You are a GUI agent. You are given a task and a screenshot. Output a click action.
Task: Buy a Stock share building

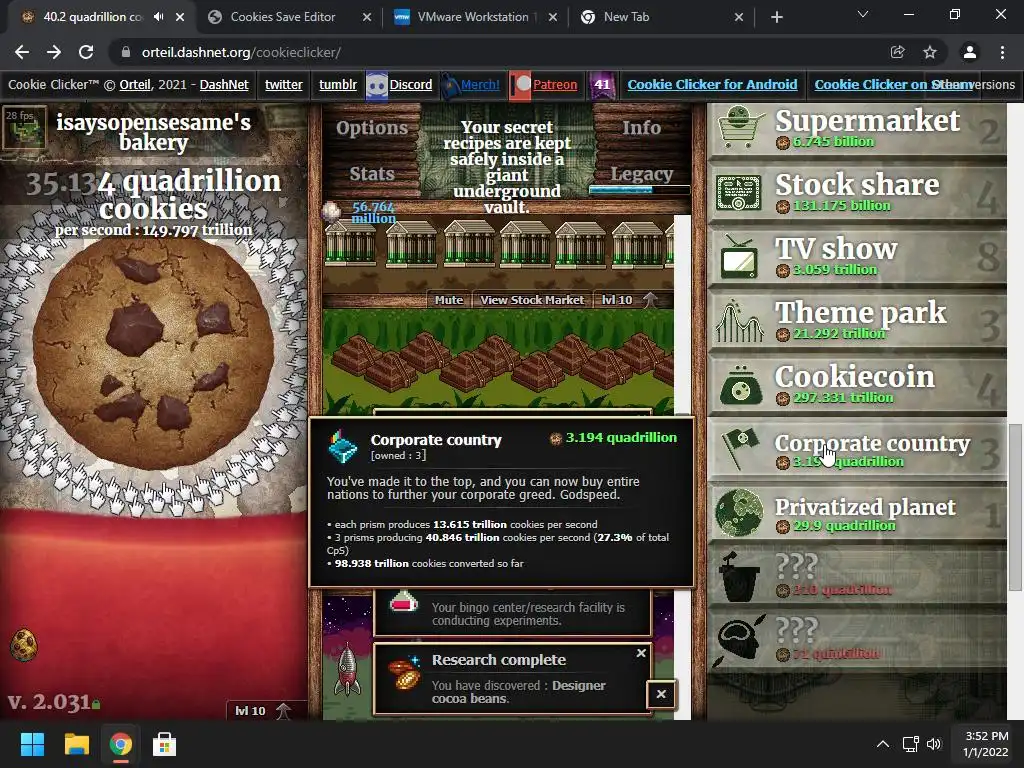(856, 193)
